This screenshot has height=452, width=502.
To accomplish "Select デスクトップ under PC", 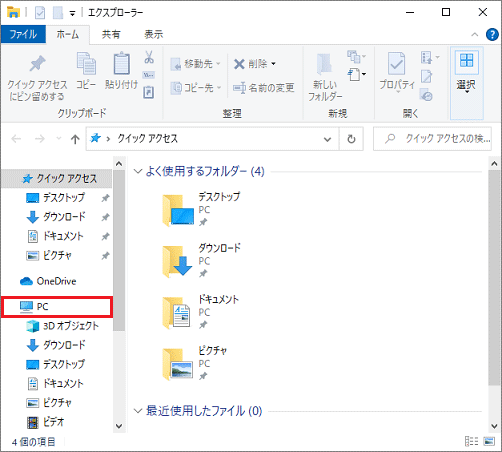I will click(57, 364).
